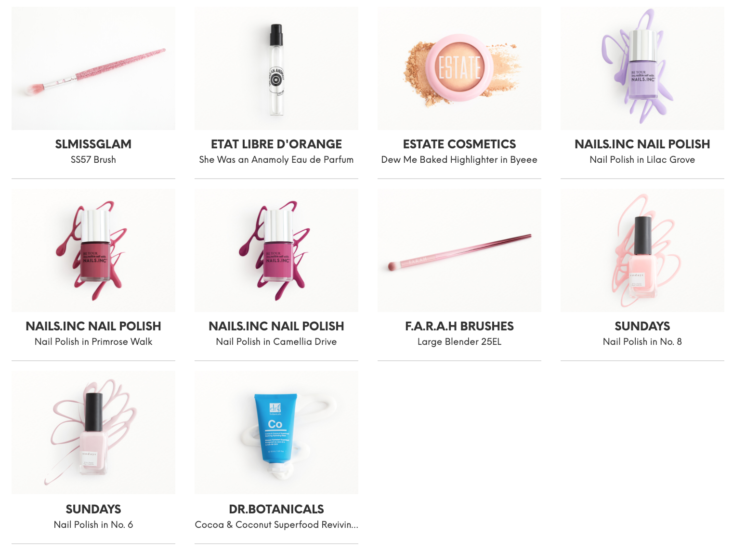Open 'Dew Me Baked Highlighter in Byeee' text
This screenshot has width=733, height=550.
pos(460,160)
